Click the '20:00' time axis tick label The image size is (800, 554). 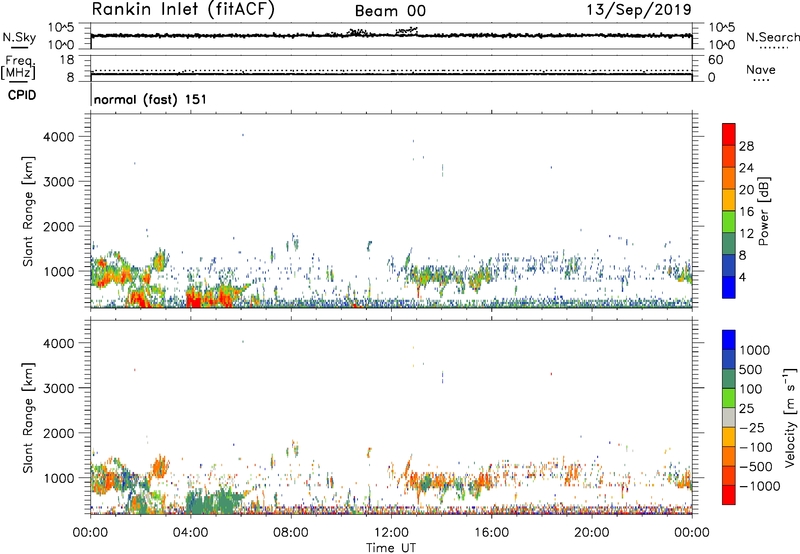[x=591, y=533]
